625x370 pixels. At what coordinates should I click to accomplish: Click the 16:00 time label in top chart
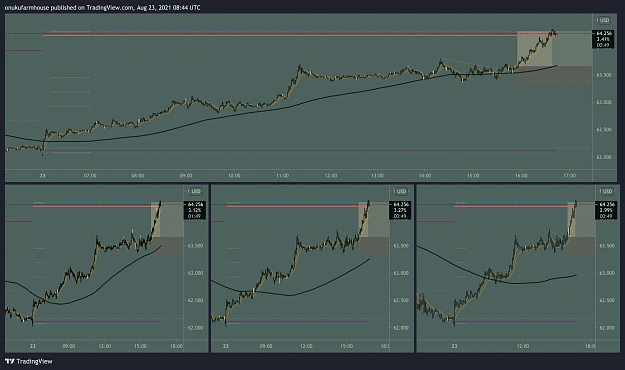coord(521,175)
